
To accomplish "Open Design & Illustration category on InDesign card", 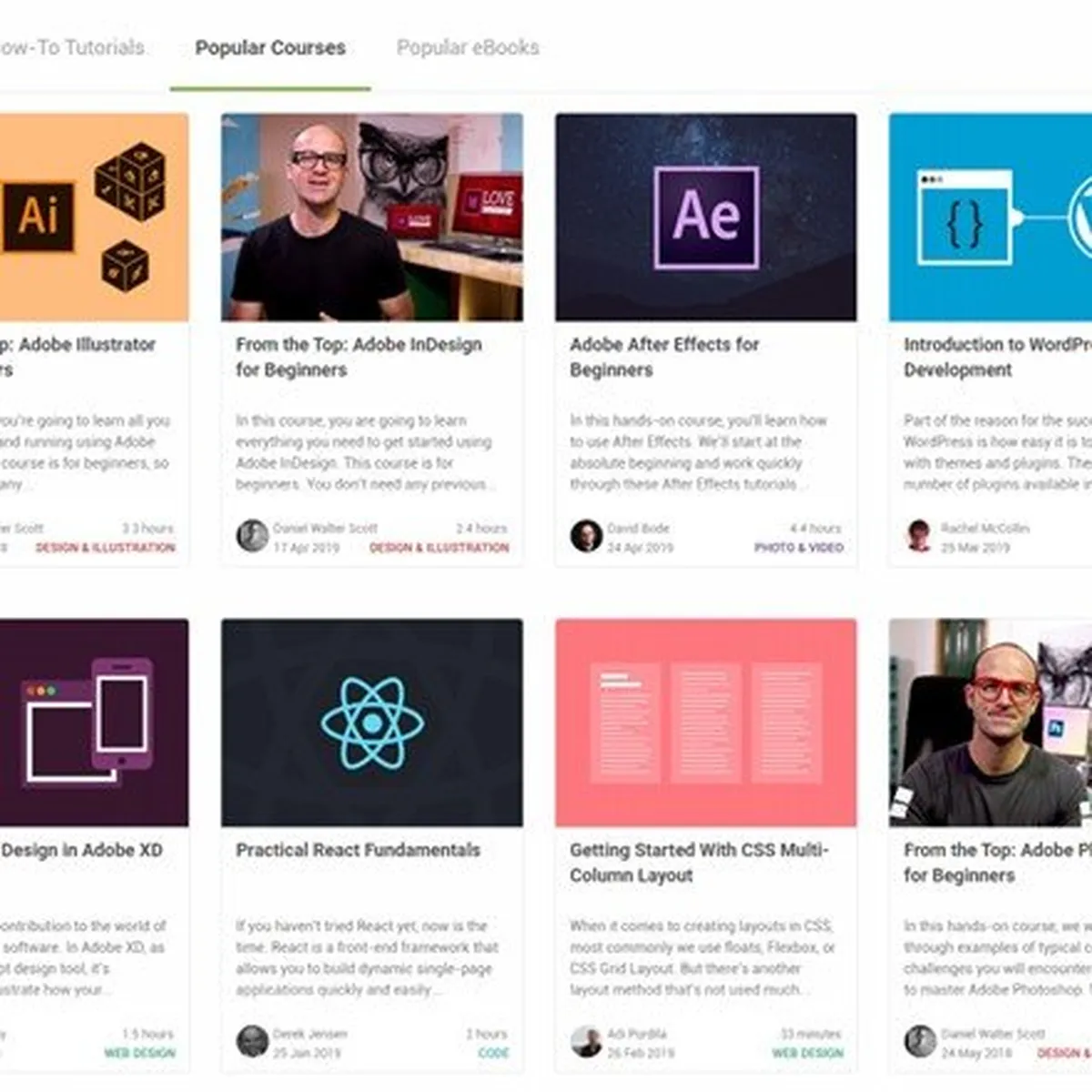I will pos(439,548).
